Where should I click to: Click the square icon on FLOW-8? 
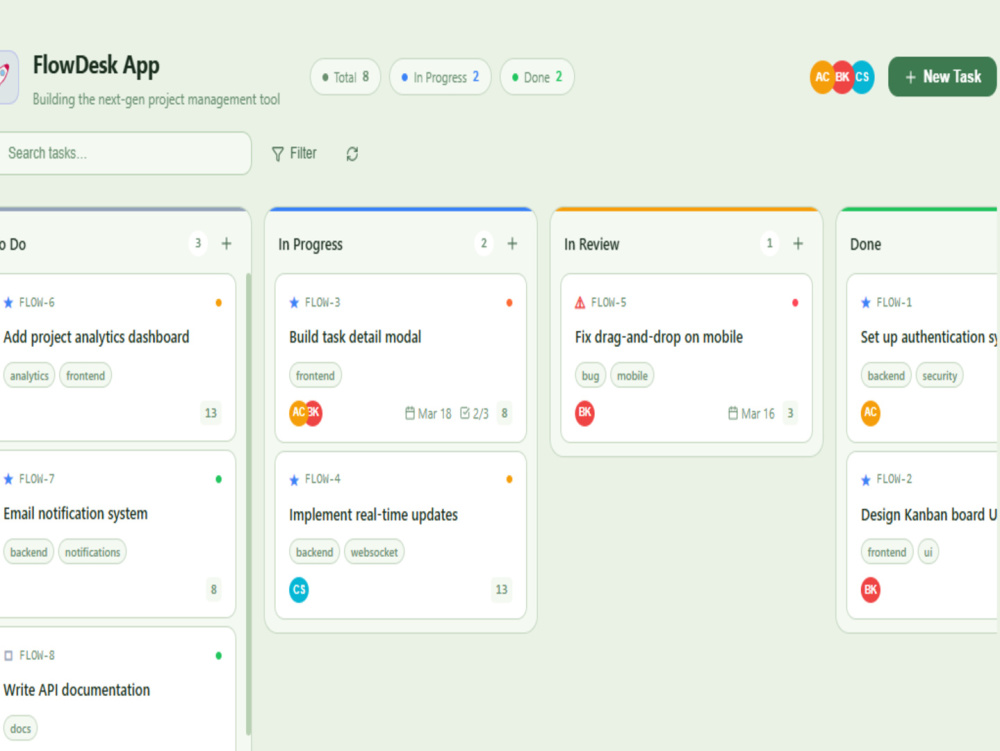pyautogui.click(x=8, y=655)
